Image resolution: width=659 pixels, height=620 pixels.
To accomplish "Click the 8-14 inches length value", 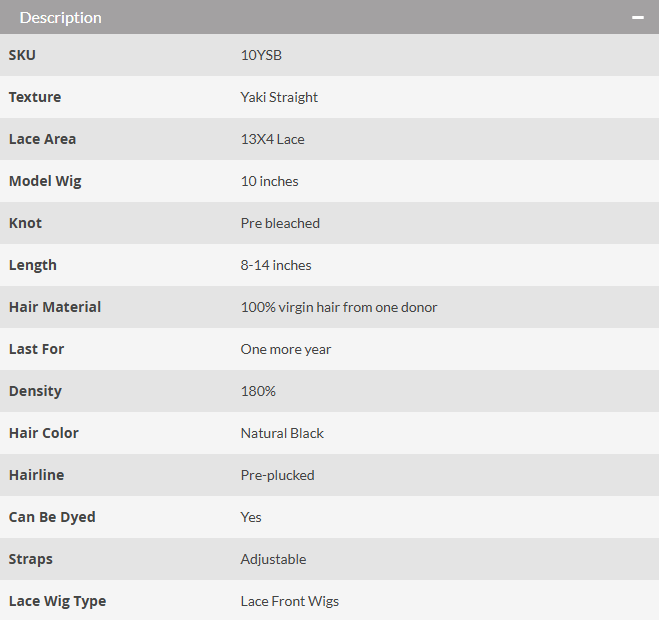I will 276,265.
